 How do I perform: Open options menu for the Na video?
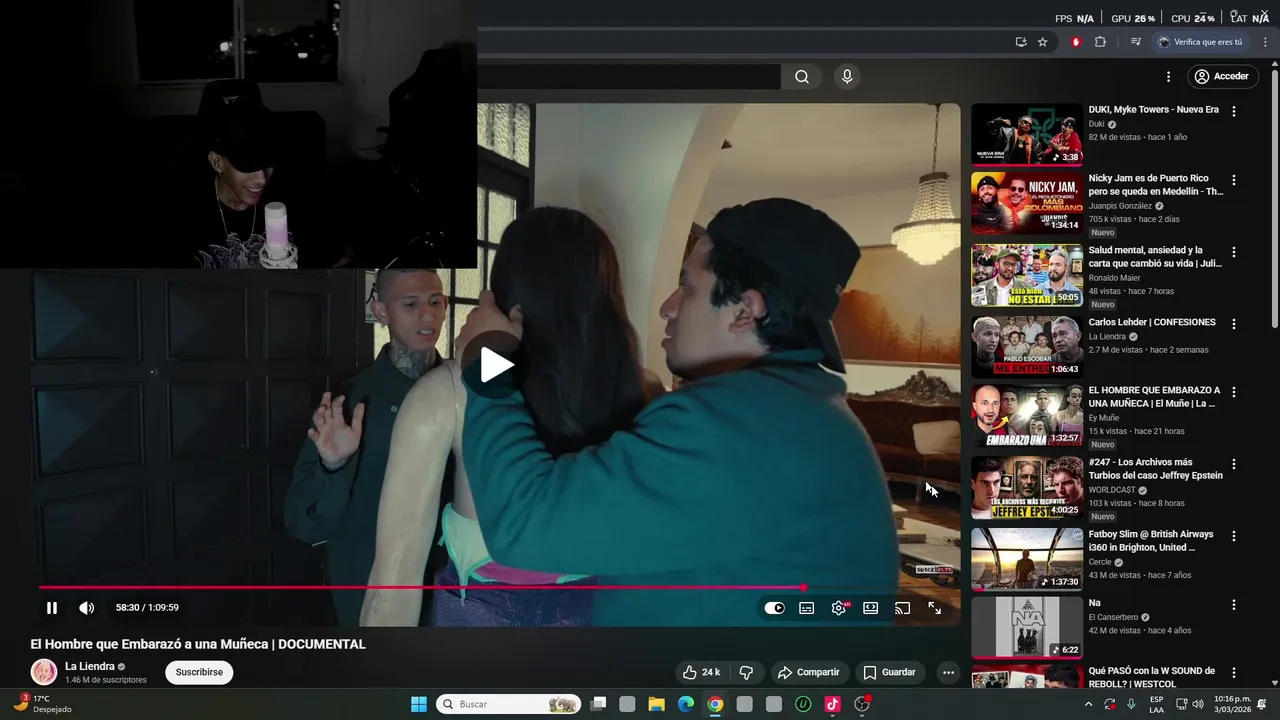tap(1234, 605)
